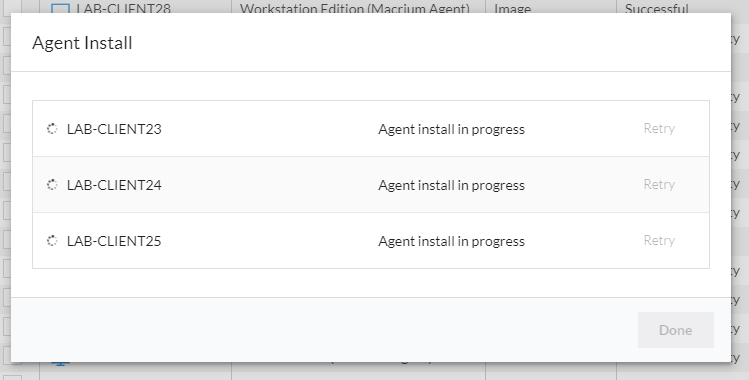
Task: Select the progress spinner for LAB-CLIENT25
Action: (52, 241)
